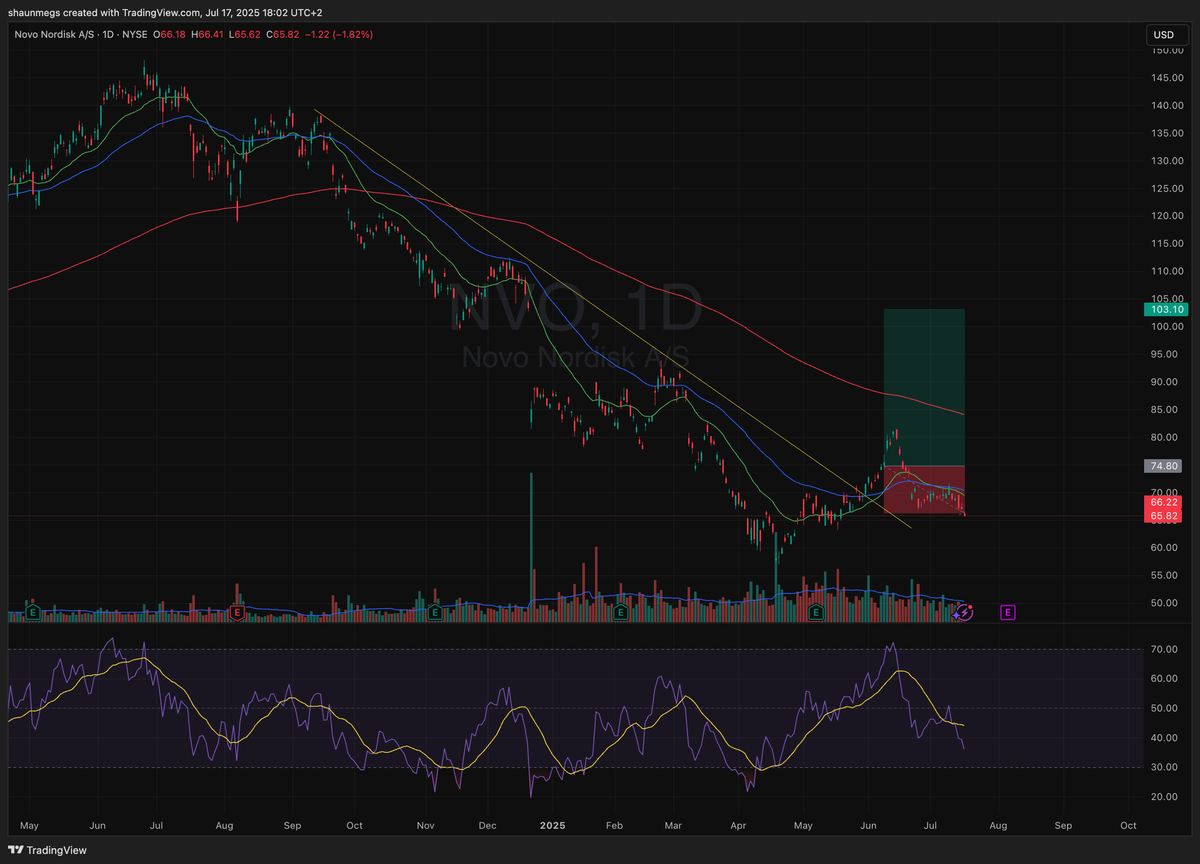Image resolution: width=1200 pixels, height=864 pixels.
Task: Select the 74.80 gray entry price label
Action: [x=1164, y=466]
